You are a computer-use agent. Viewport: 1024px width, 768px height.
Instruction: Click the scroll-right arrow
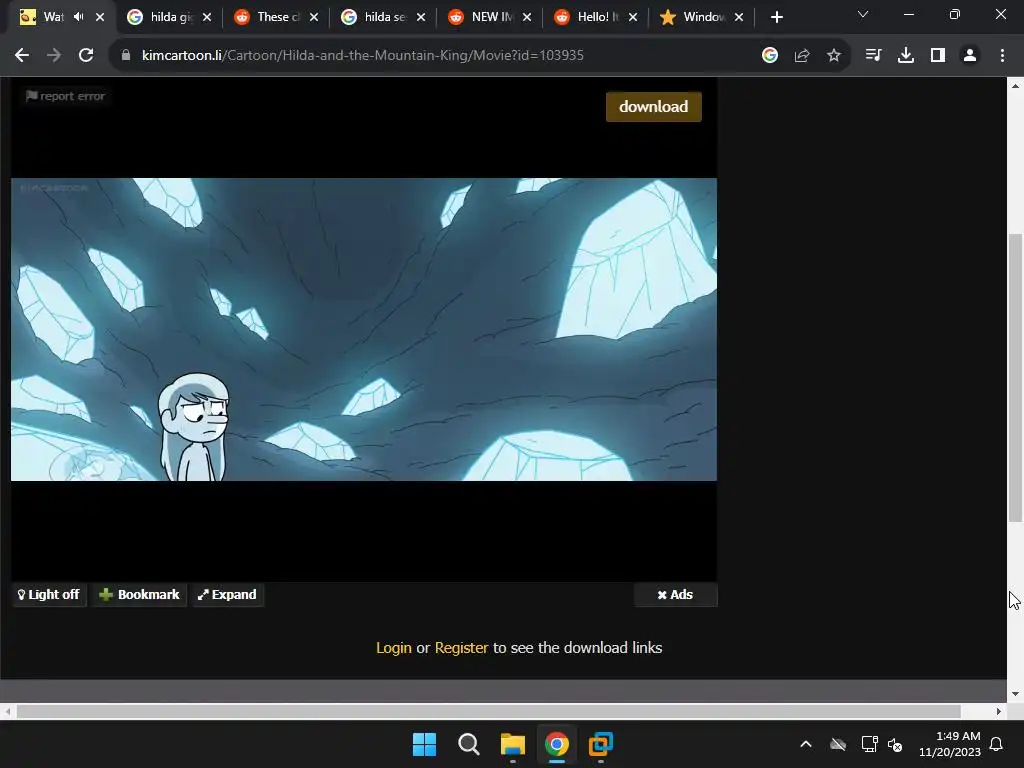(x=999, y=711)
